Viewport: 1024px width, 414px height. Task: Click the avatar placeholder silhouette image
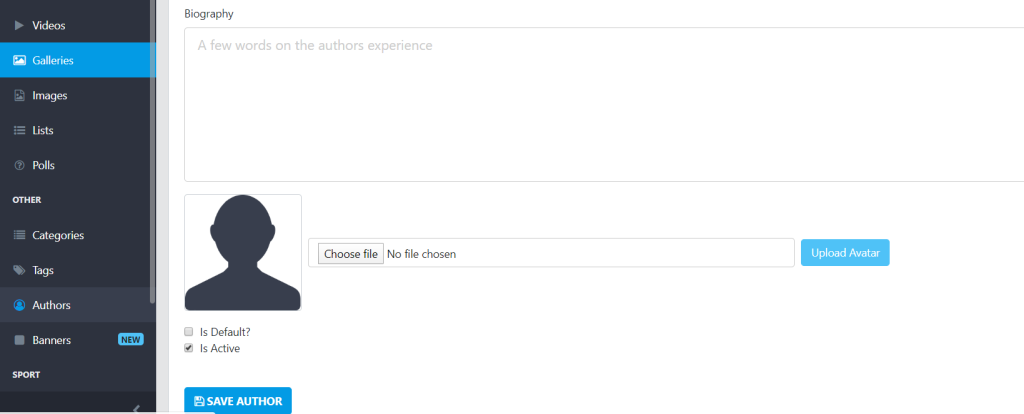click(243, 252)
